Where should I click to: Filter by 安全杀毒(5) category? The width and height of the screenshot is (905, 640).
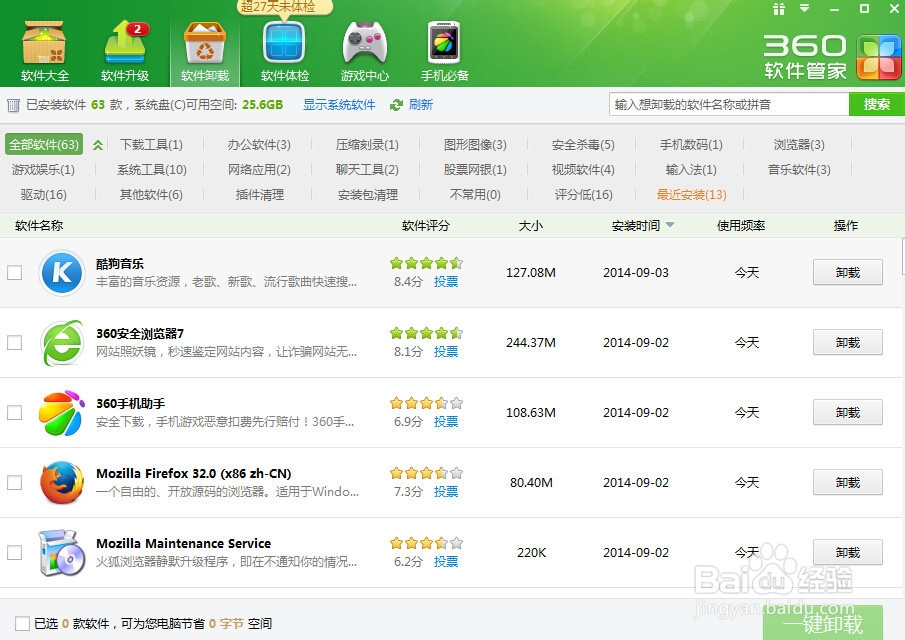tap(583, 145)
